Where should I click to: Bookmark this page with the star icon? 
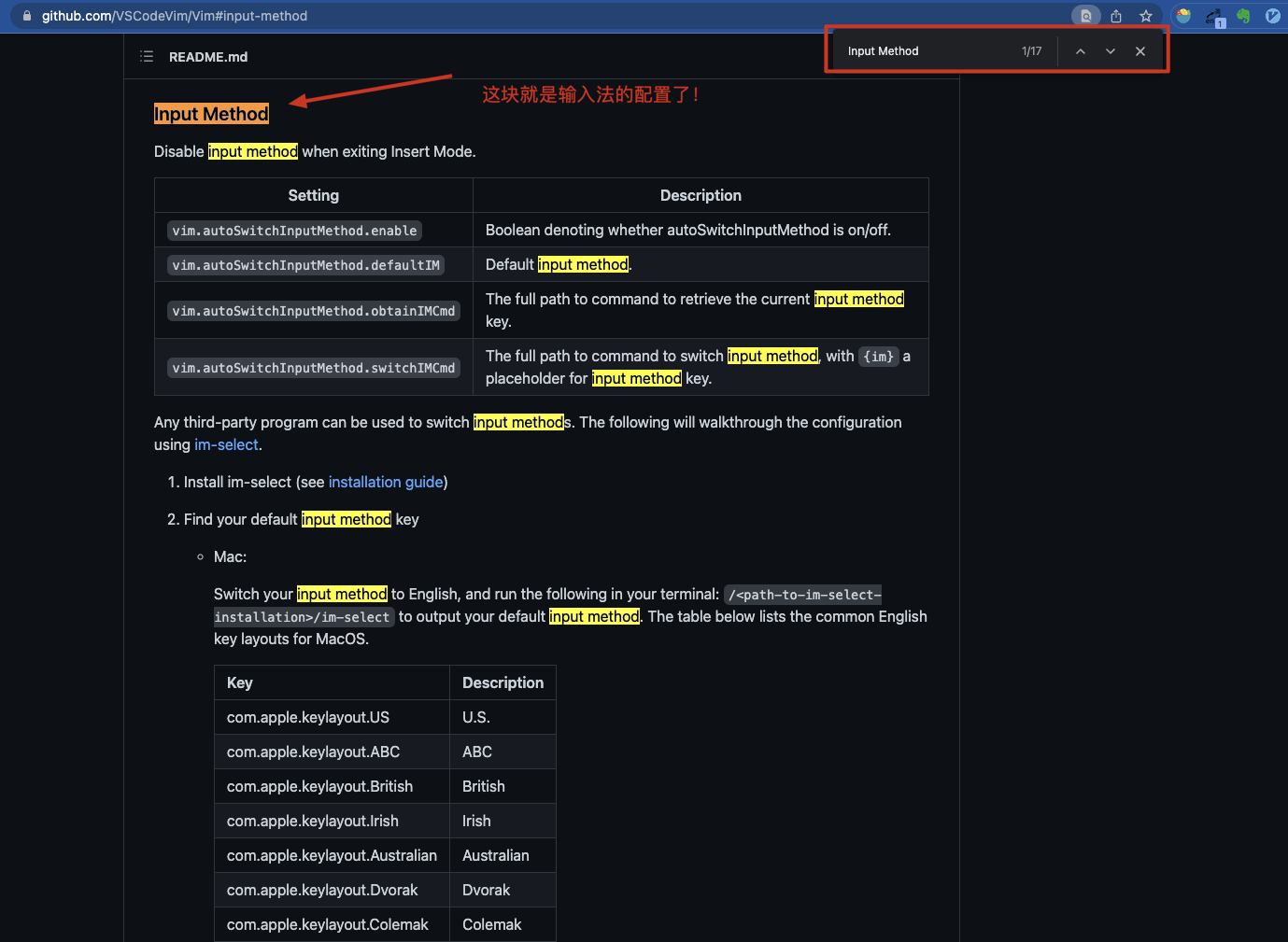[1146, 16]
